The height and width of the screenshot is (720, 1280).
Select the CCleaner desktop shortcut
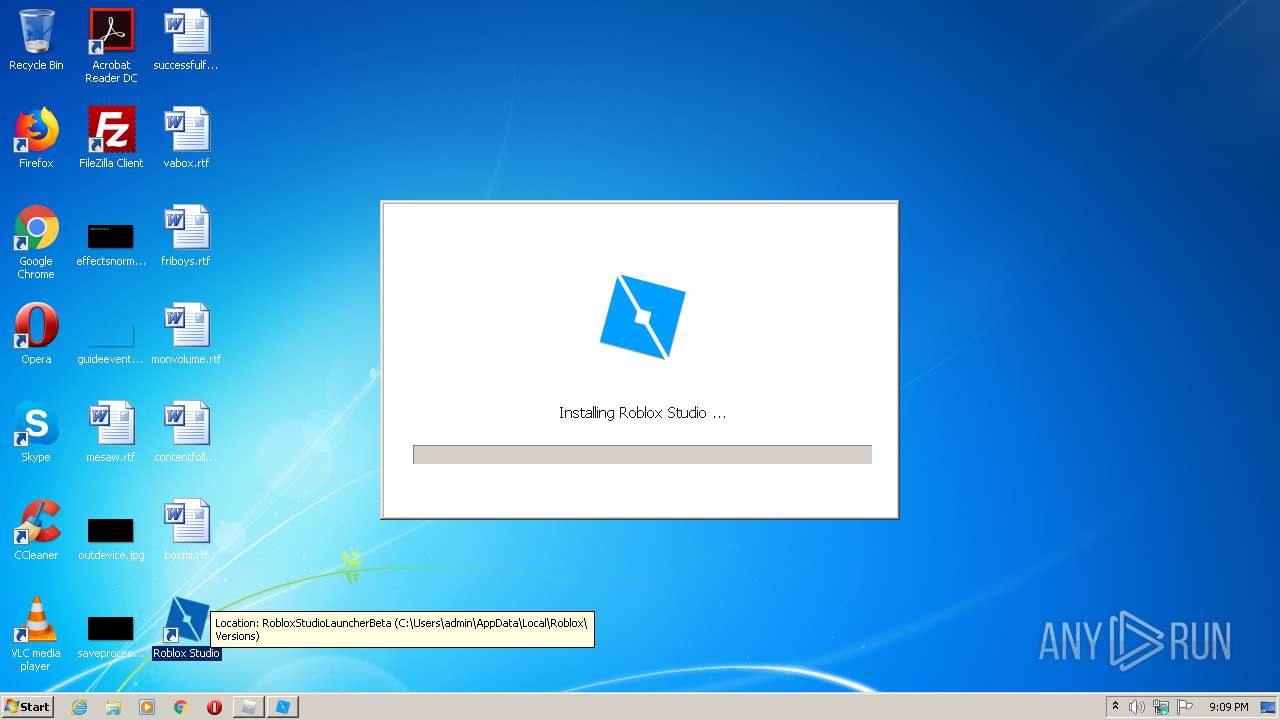point(36,530)
